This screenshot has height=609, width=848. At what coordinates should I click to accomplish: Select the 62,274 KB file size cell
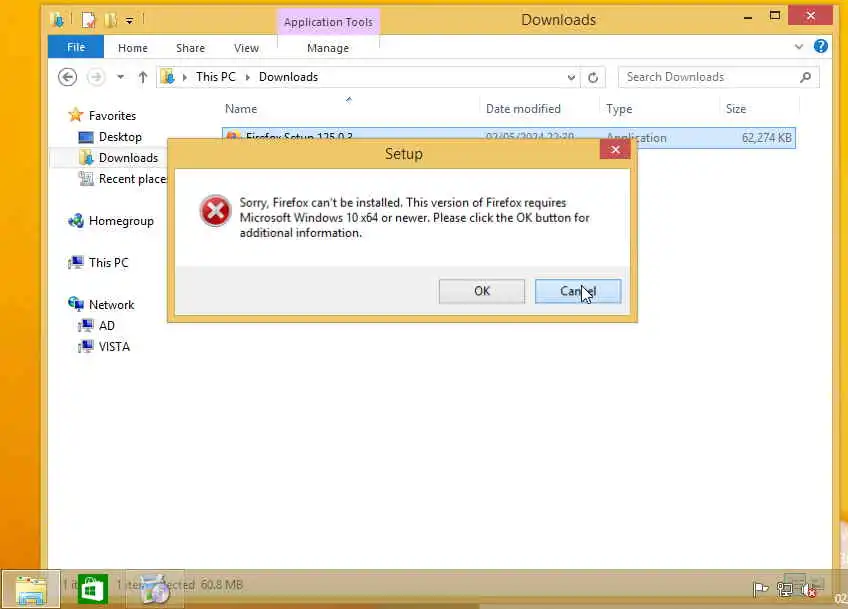766,138
